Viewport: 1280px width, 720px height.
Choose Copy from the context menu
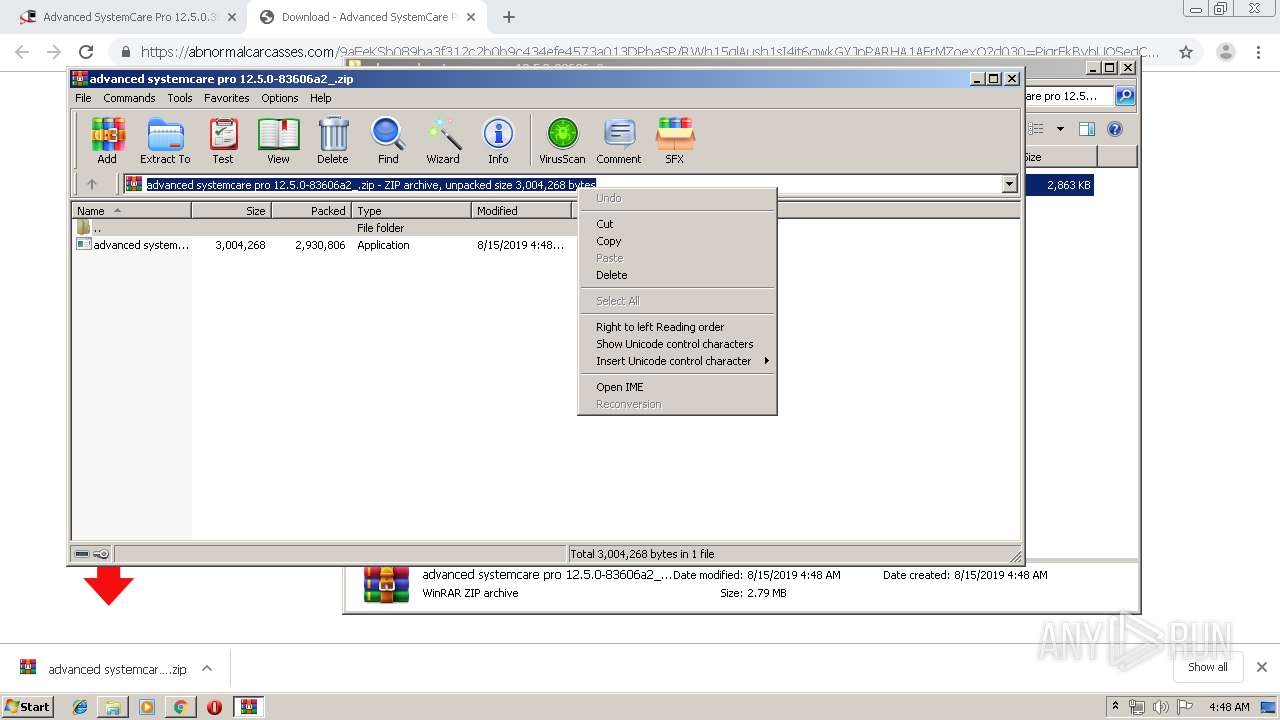click(678, 241)
